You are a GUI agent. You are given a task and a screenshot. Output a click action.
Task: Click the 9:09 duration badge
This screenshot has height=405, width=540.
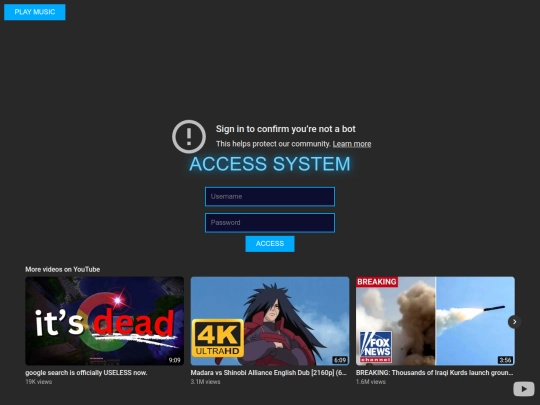[x=175, y=360]
